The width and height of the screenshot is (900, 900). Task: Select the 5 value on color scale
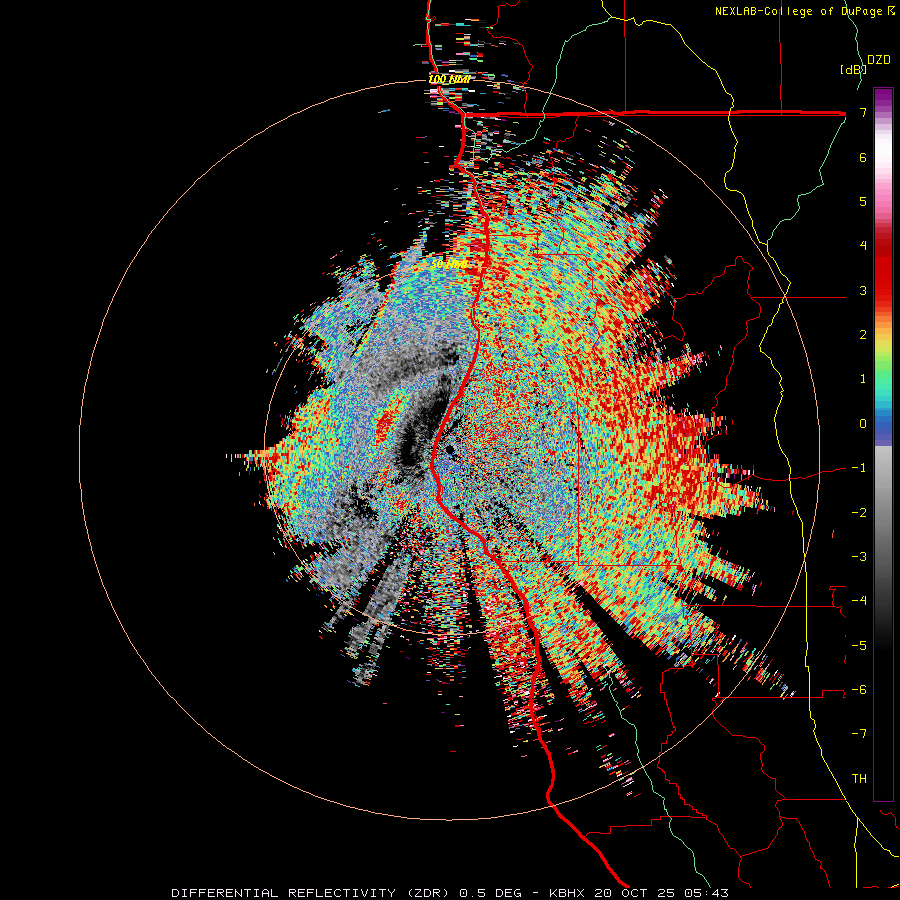click(x=863, y=201)
